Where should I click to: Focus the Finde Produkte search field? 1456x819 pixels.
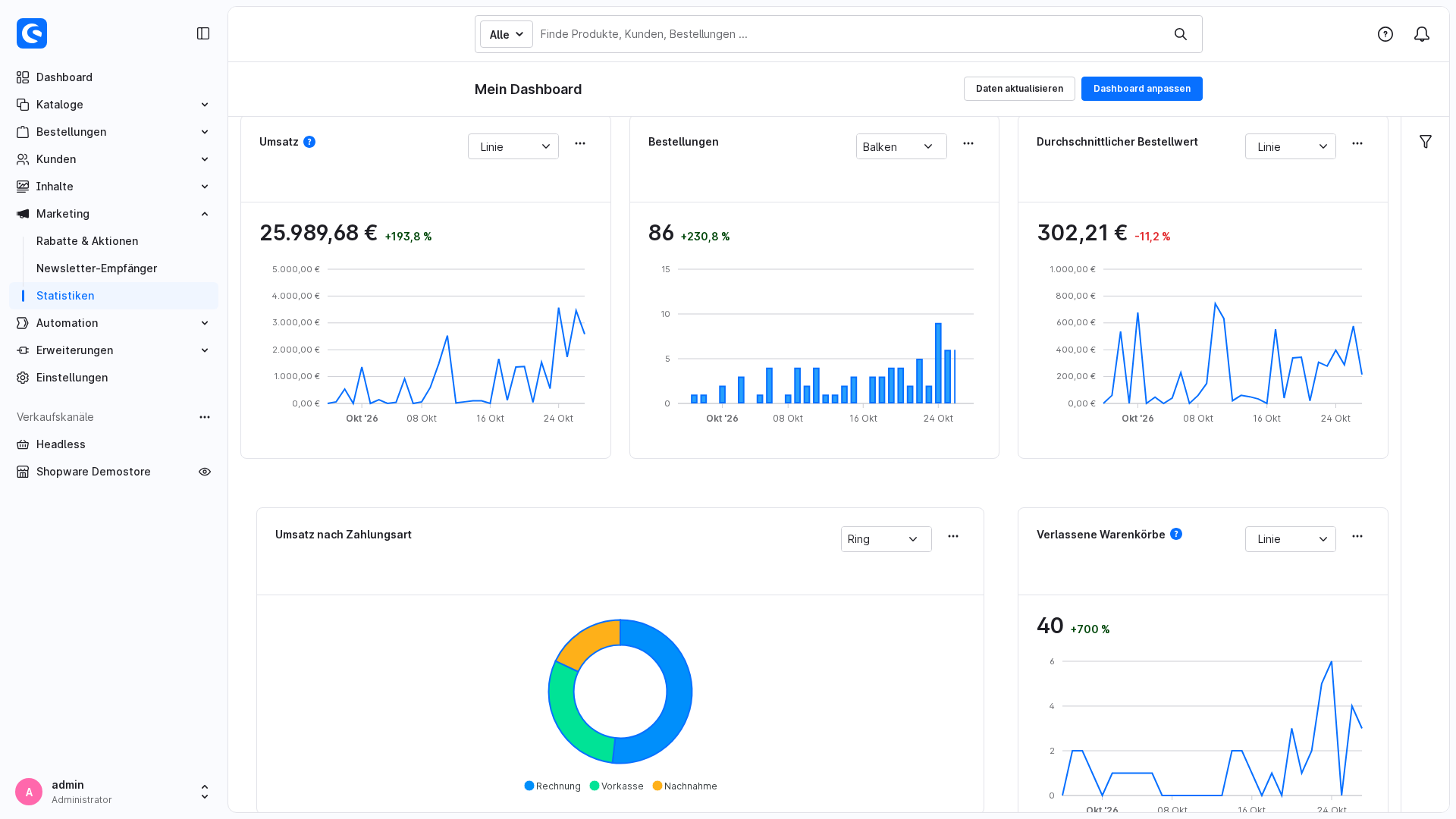tap(849, 34)
